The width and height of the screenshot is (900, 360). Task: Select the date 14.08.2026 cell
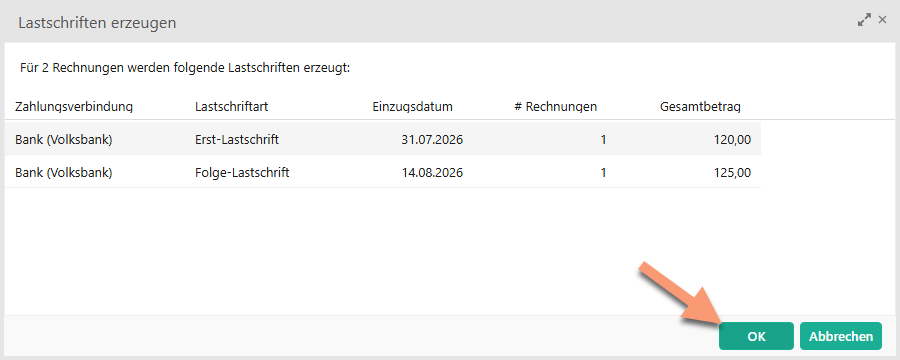click(x=432, y=172)
